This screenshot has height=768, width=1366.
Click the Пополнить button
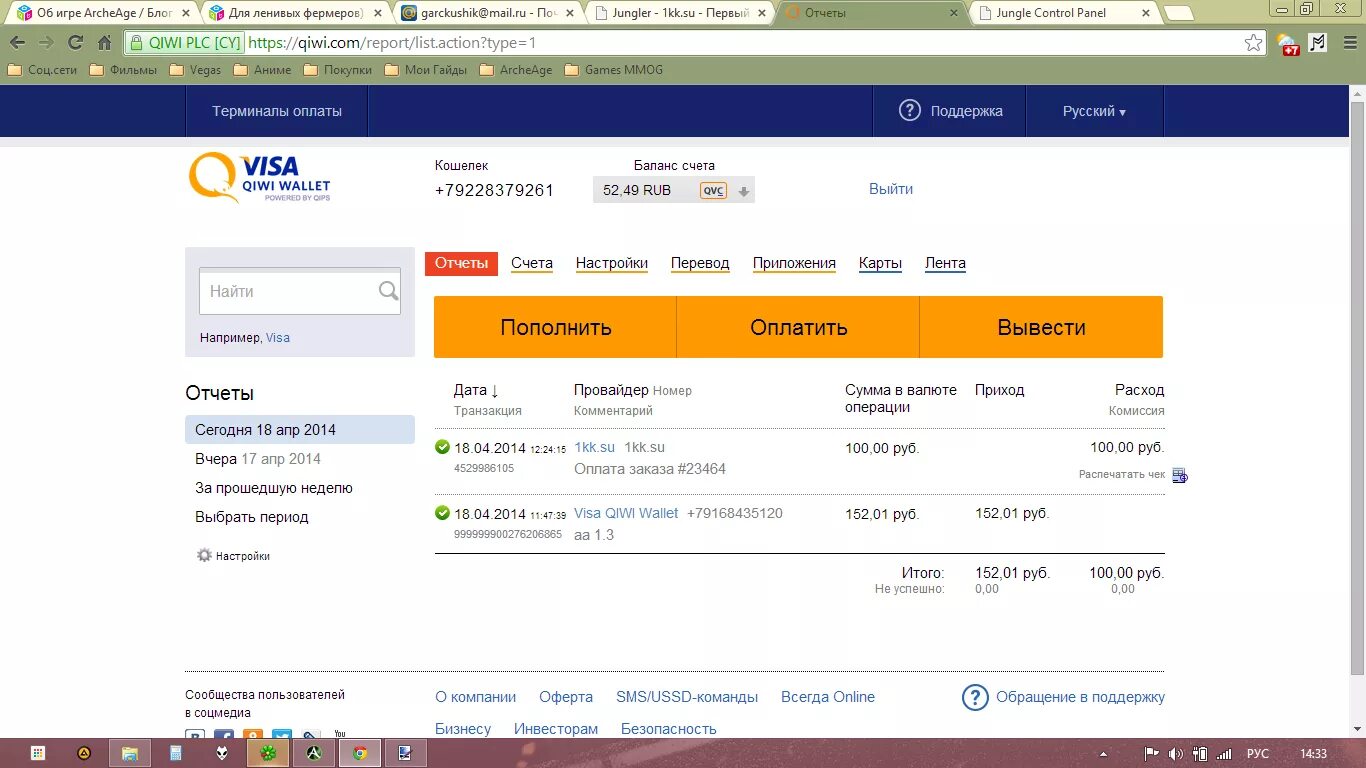pyautogui.click(x=556, y=327)
